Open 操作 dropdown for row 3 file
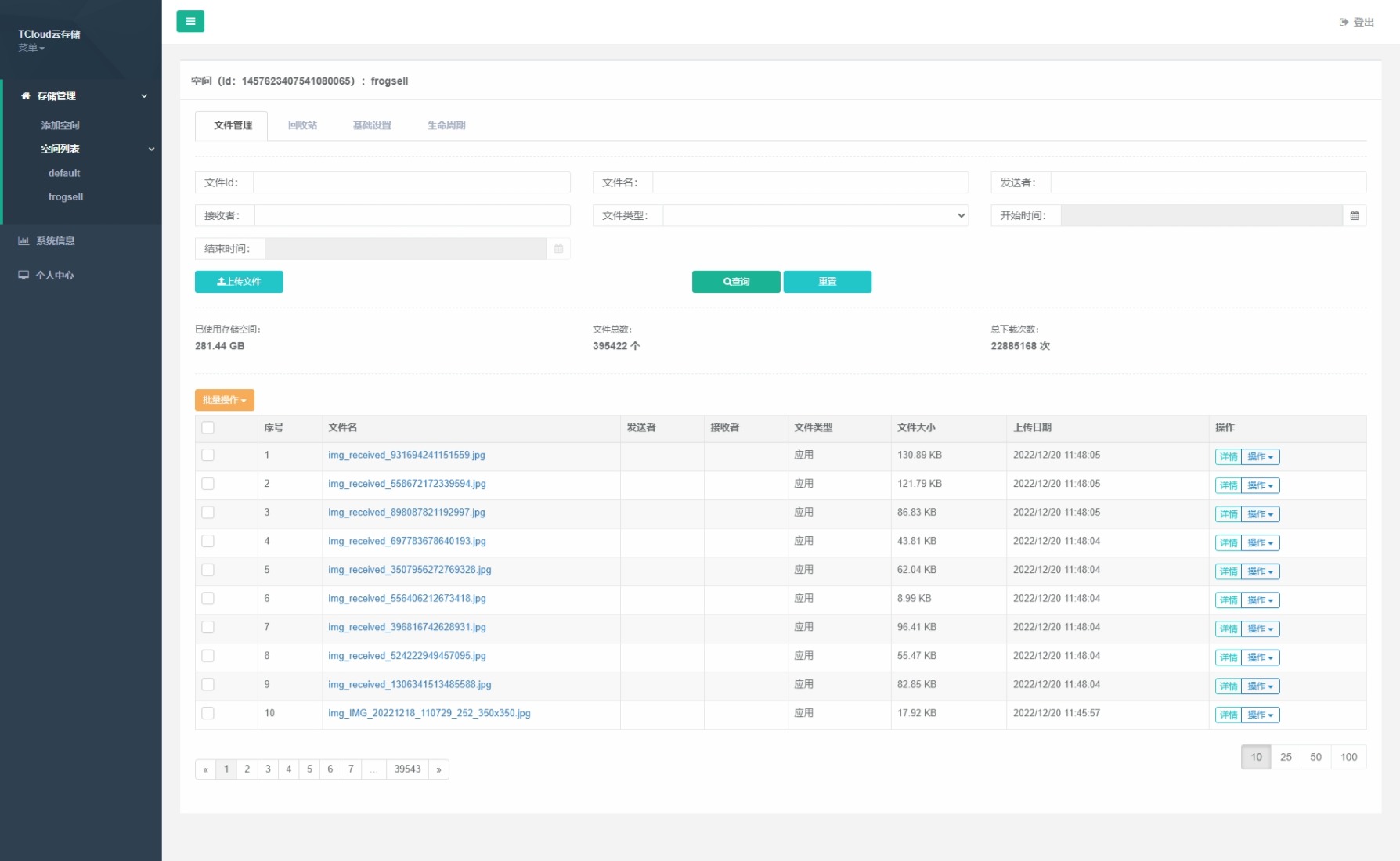Image resolution: width=1400 pixels, height=861 pixels. coord(1260,514)
